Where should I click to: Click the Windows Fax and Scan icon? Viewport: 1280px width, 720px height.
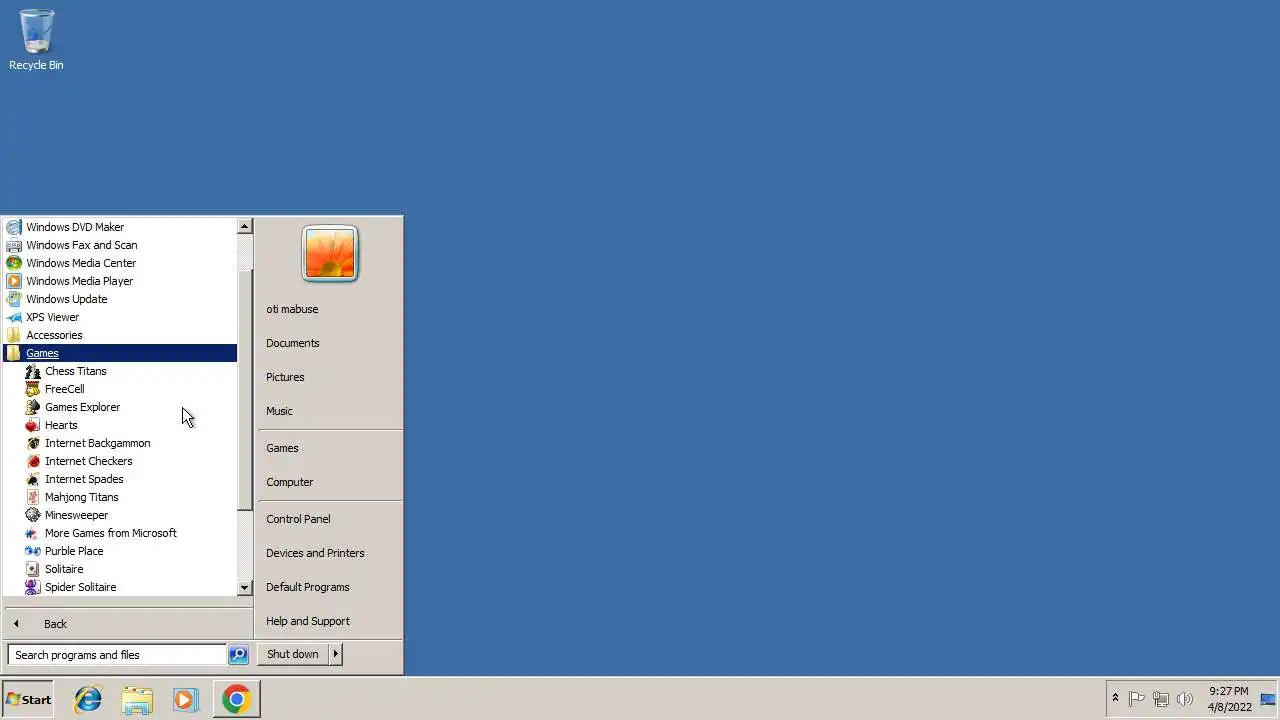click(x=14, y=245)
